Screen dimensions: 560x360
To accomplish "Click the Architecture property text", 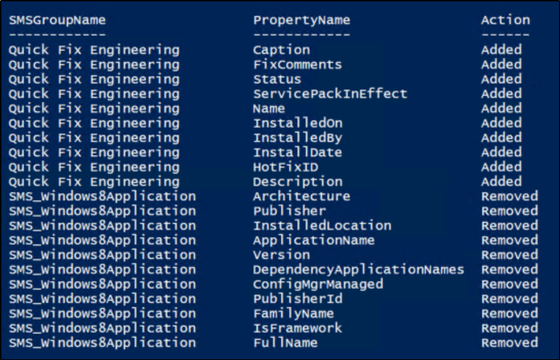I will pos(302,196).
